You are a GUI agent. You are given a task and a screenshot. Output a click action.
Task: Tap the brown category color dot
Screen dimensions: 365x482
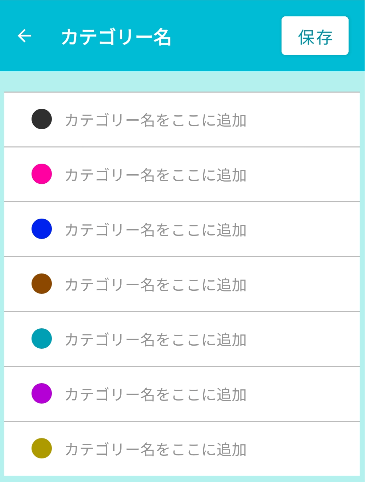click(42, 284)
